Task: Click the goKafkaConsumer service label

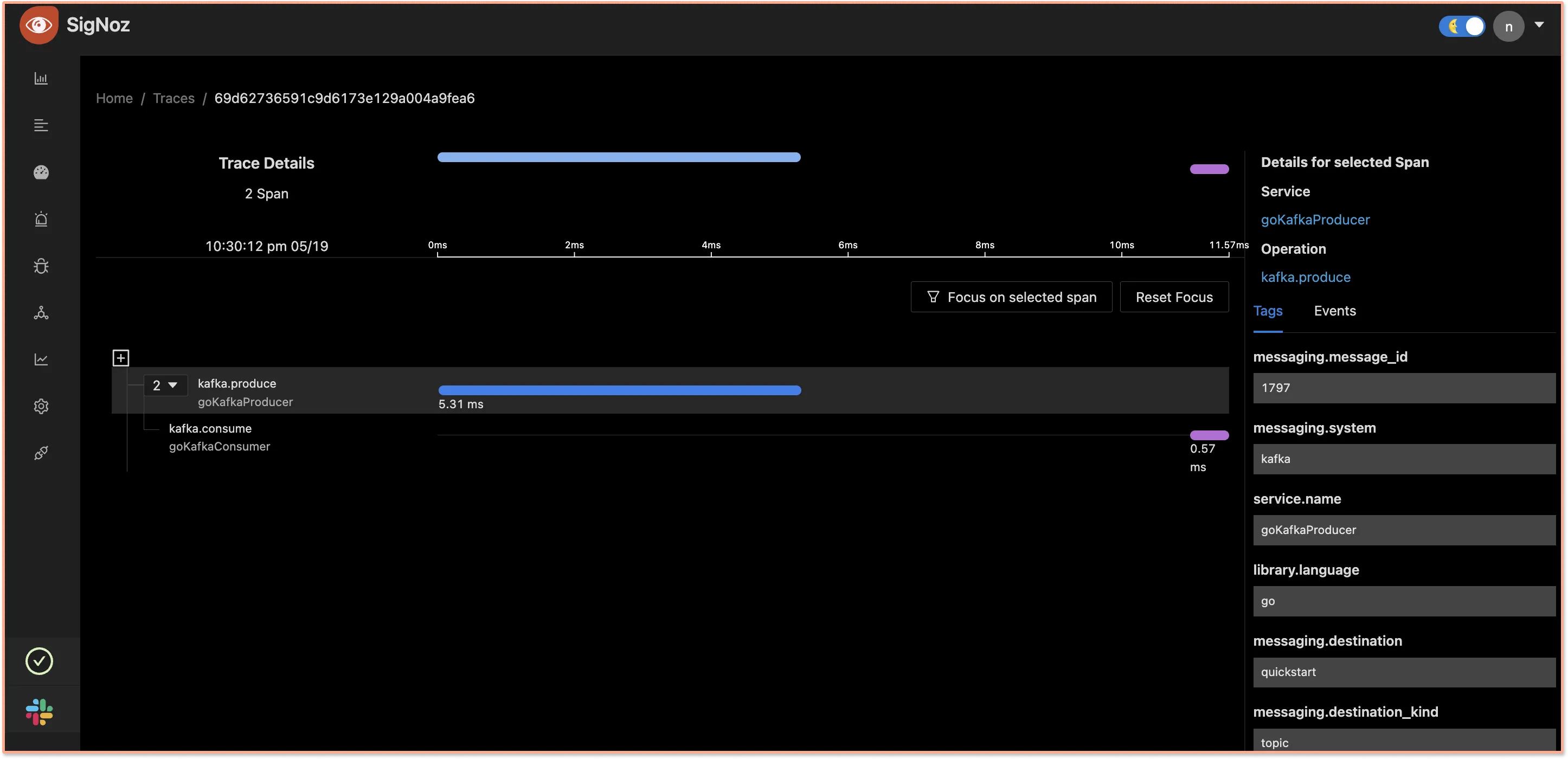Action: (219, 447)
